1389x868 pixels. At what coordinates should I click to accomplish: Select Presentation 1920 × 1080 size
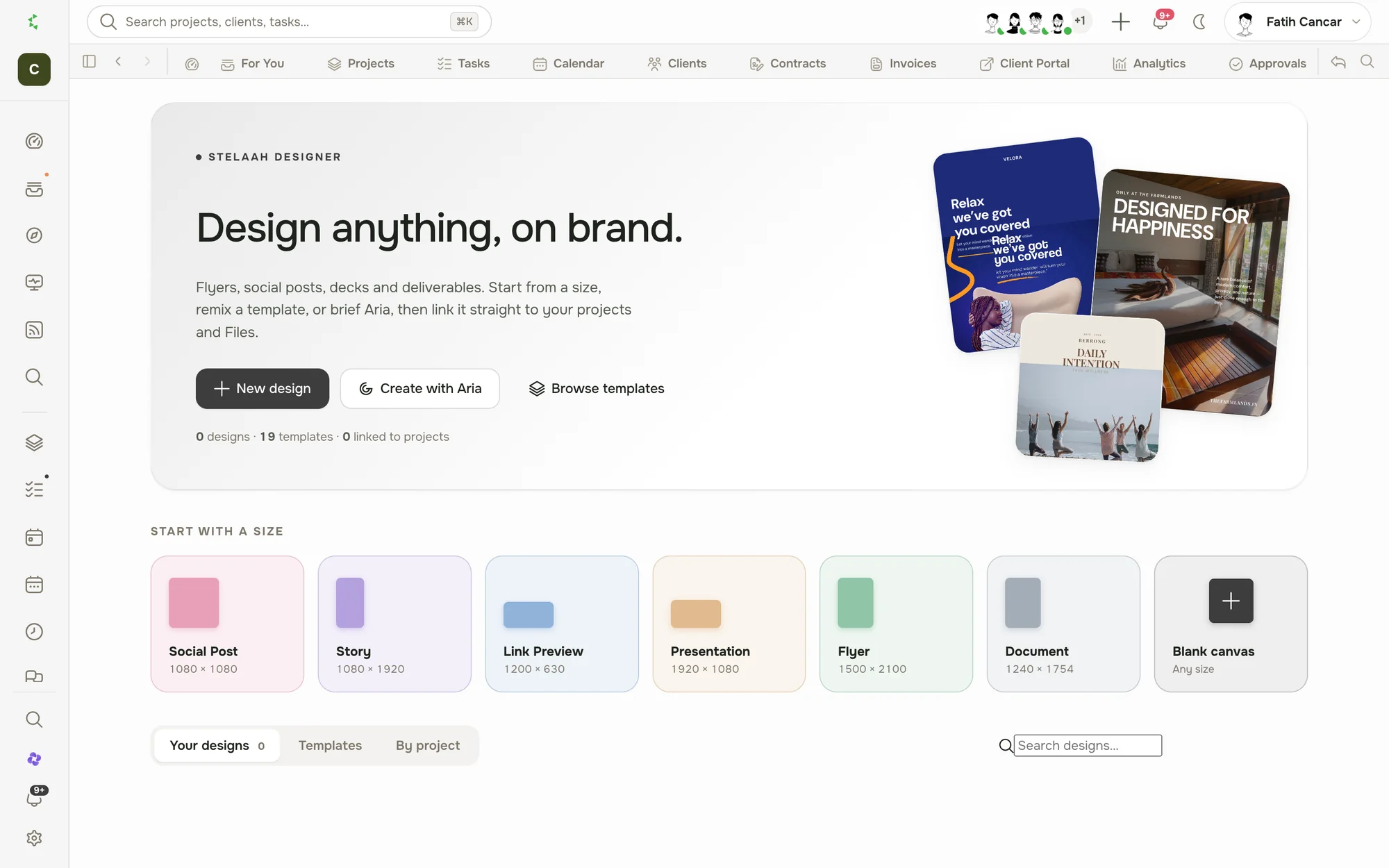tap(729, 624)
